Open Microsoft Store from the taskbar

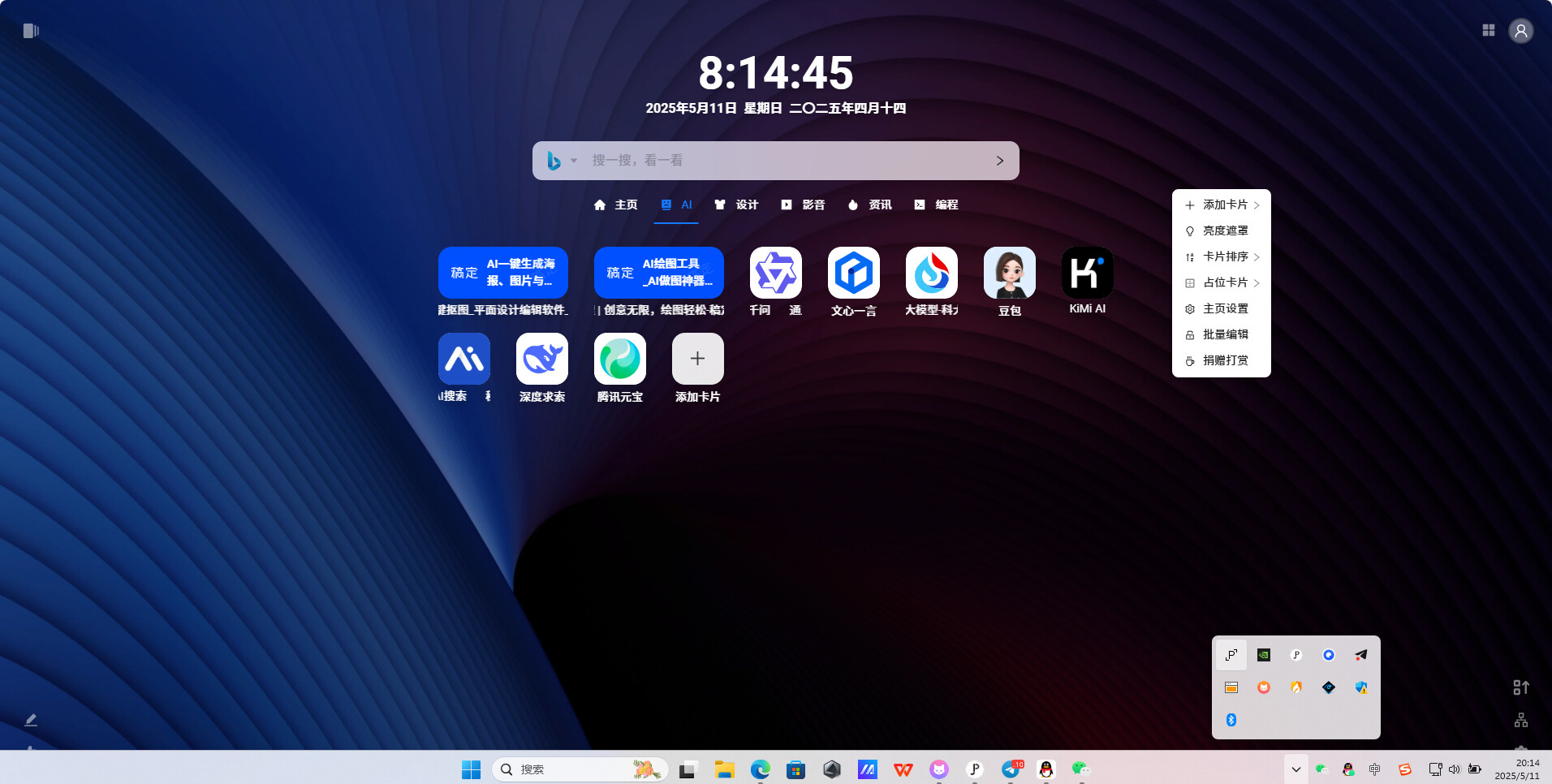click(x=796, y=769)
